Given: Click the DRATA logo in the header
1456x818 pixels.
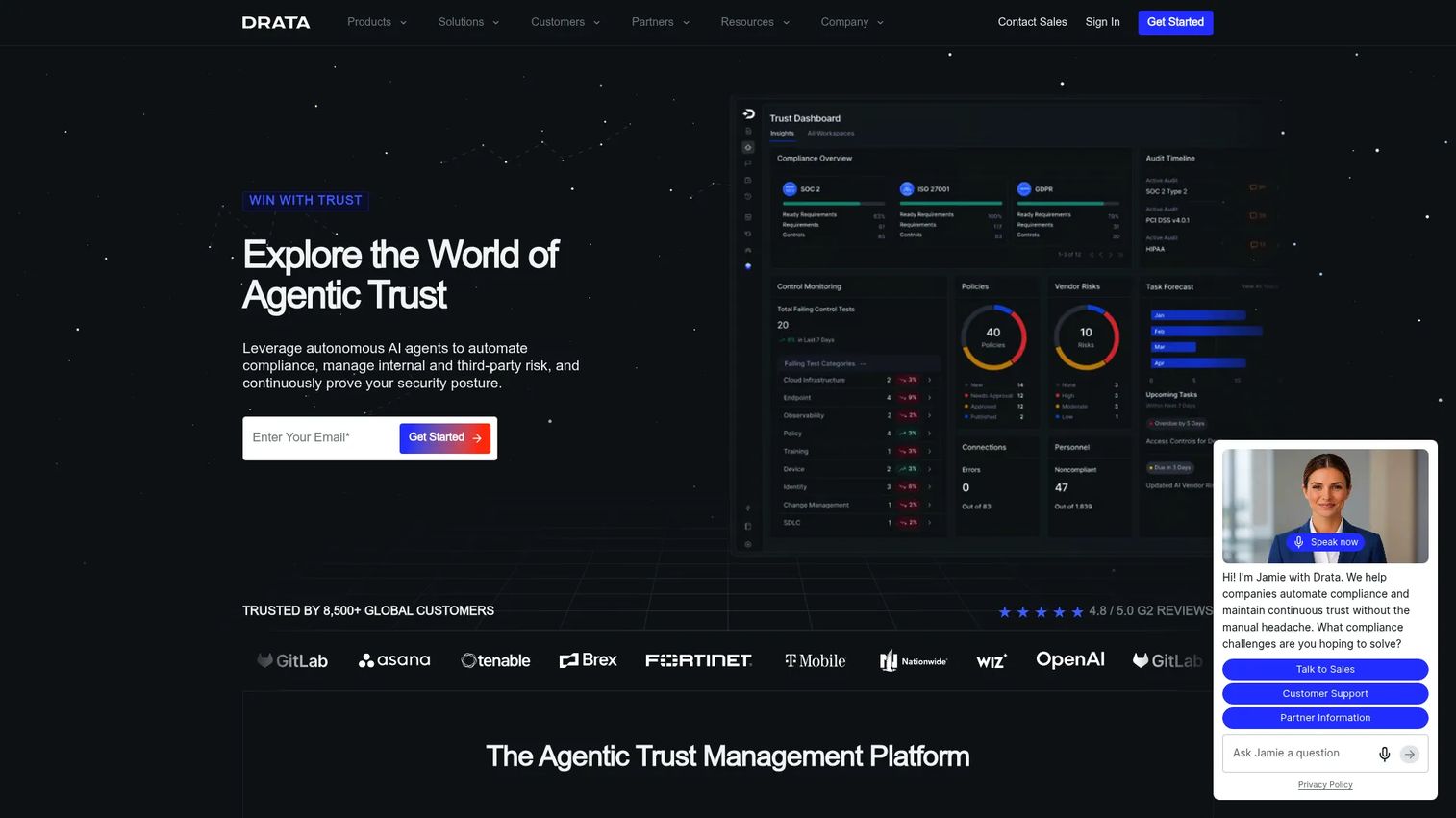Looking at the screenshot, I should click(276, 22).
